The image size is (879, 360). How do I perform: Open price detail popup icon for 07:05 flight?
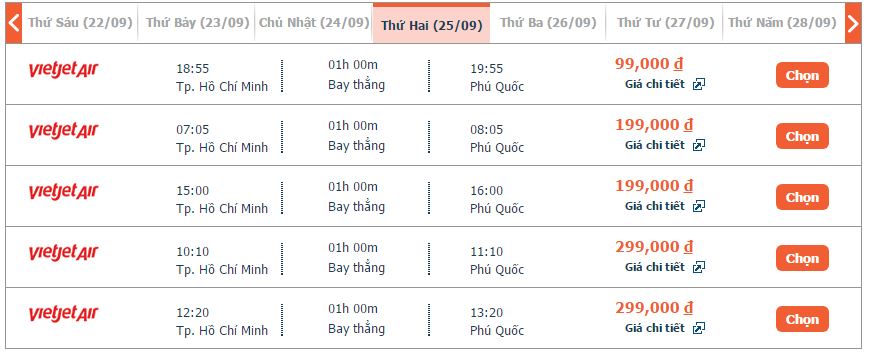698,146
